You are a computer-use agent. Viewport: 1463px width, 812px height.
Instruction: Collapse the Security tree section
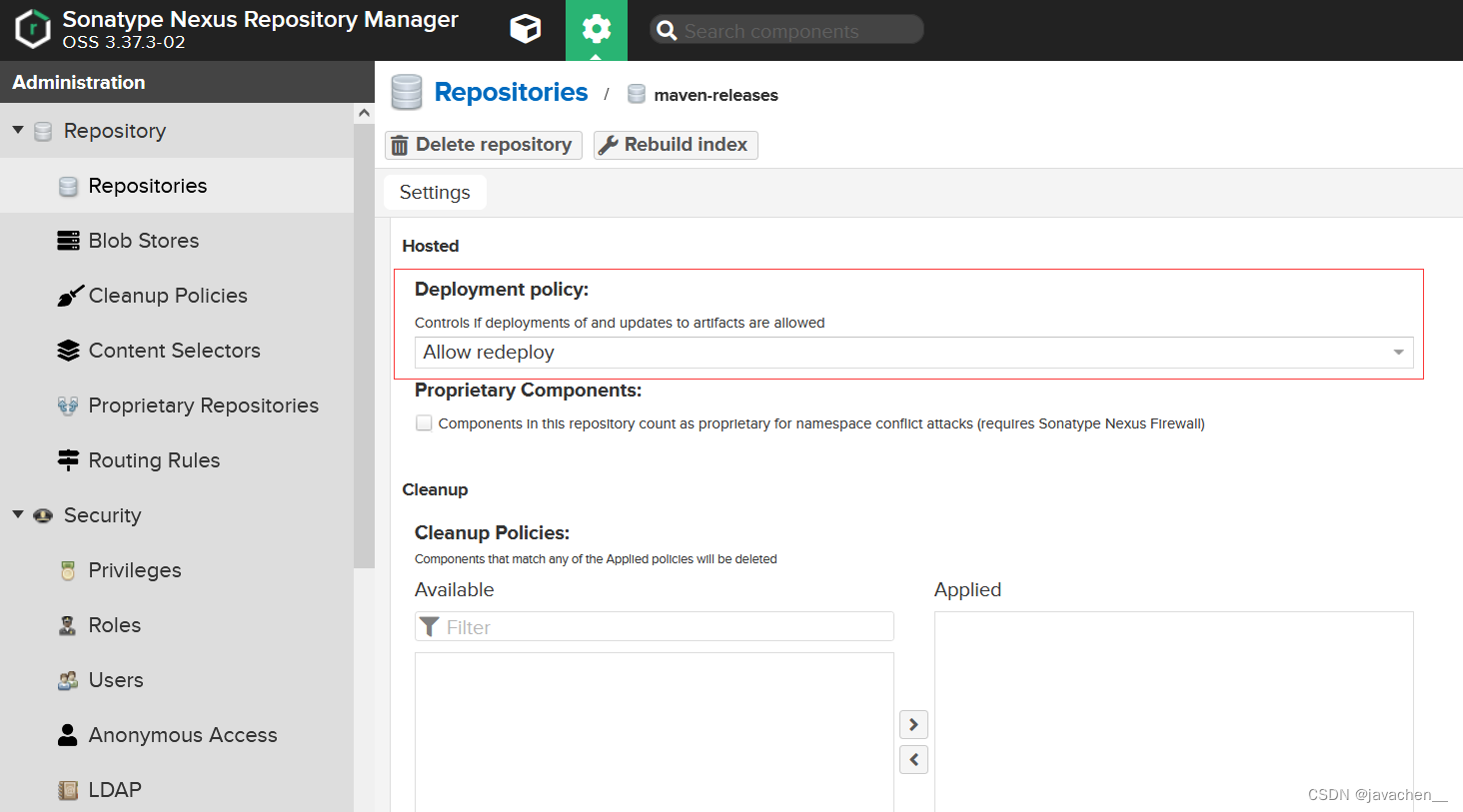pyautogui.click(x=18, y=514)
